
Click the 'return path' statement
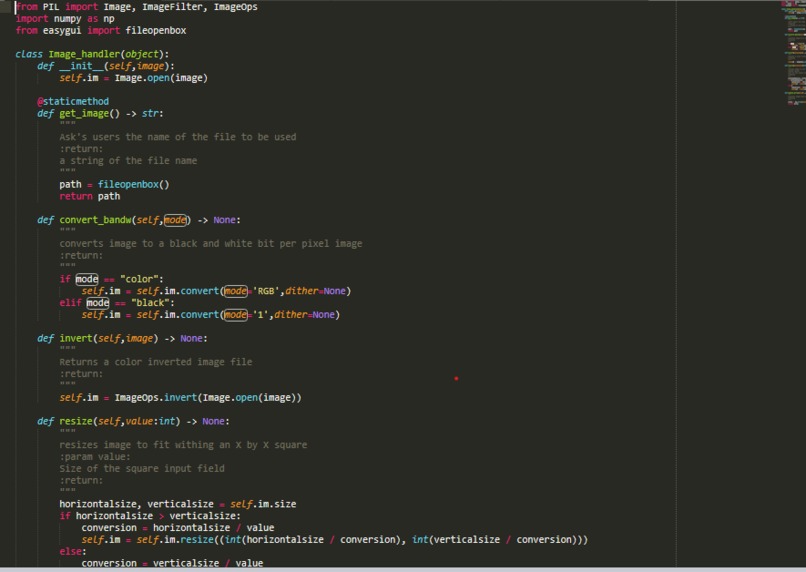coord(89,196)
